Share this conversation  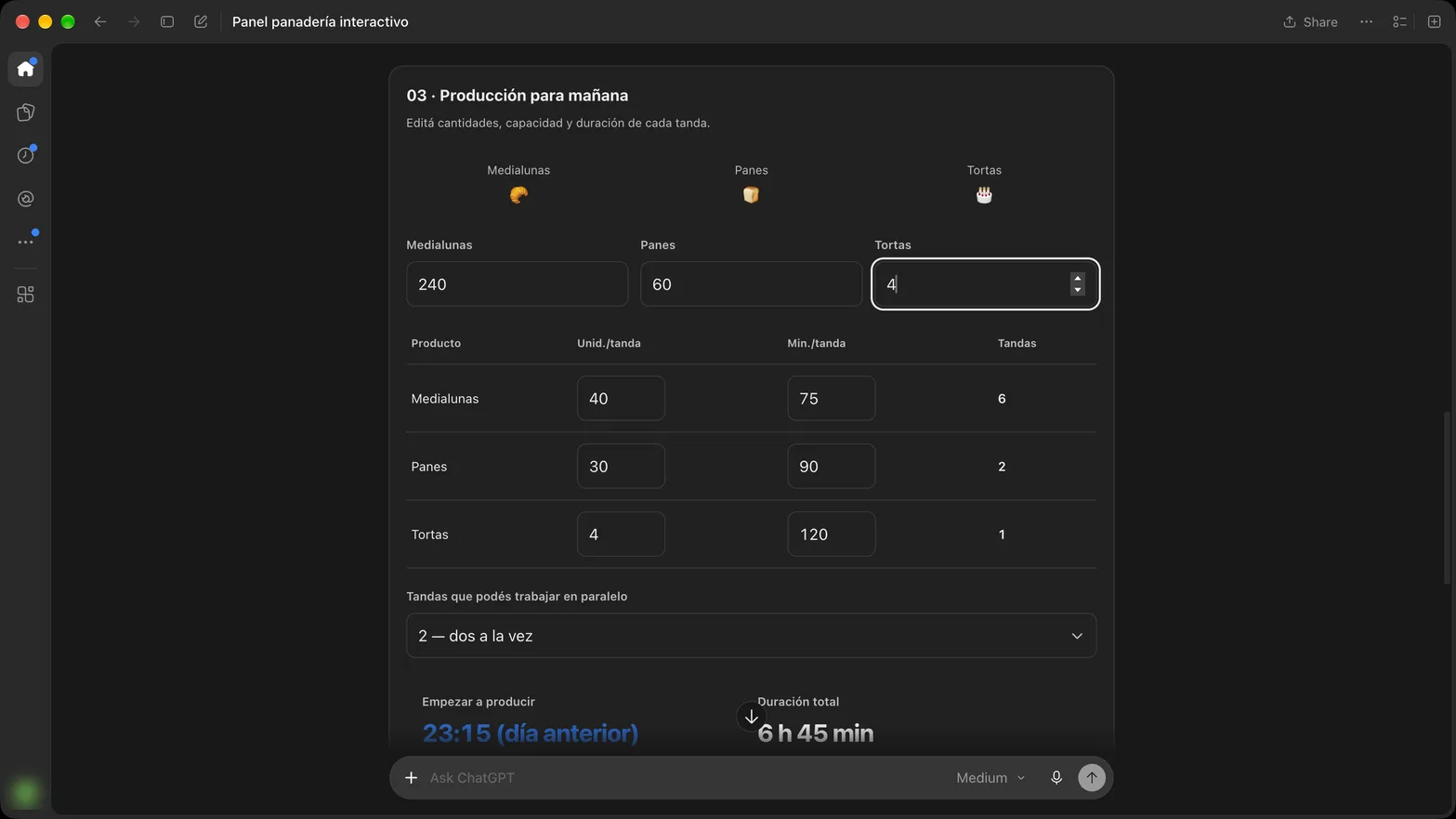1310,21
